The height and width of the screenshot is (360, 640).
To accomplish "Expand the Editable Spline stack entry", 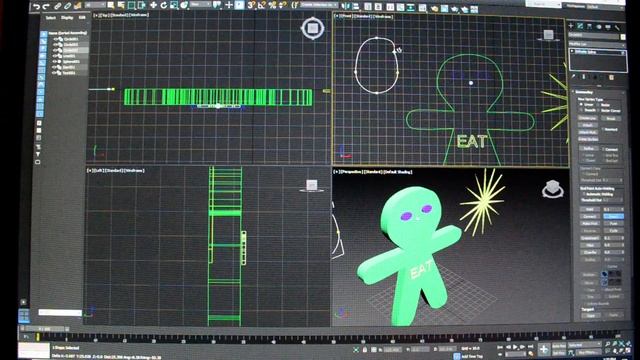I will tap(572, 51).
